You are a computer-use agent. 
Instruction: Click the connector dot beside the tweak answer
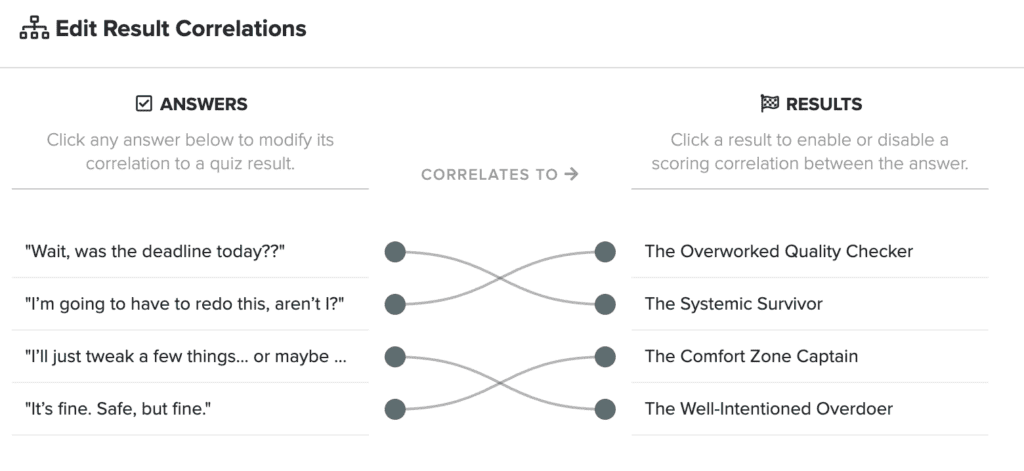coord(395,357)
